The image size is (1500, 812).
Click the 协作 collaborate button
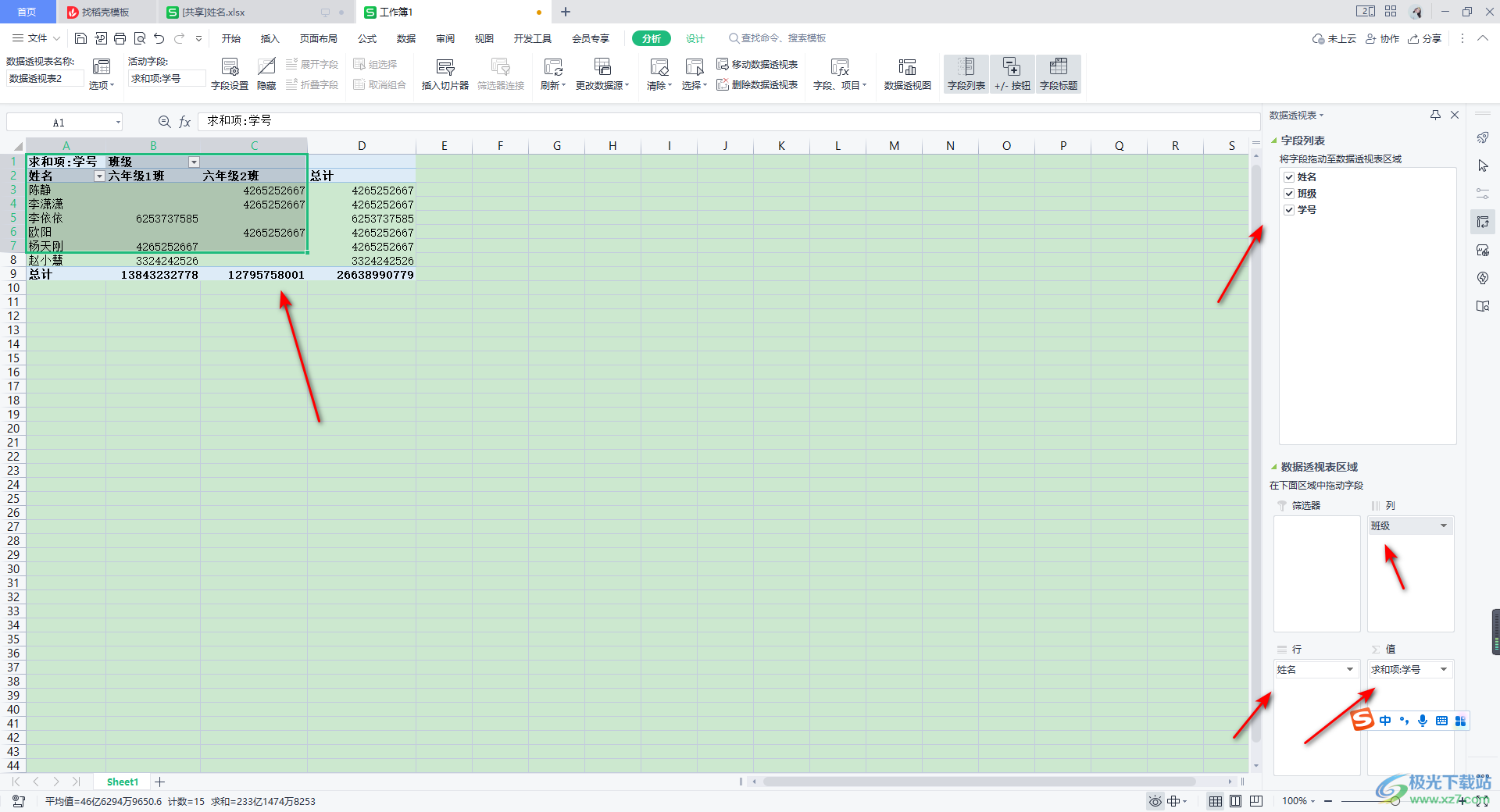(x=1382, y=38)
